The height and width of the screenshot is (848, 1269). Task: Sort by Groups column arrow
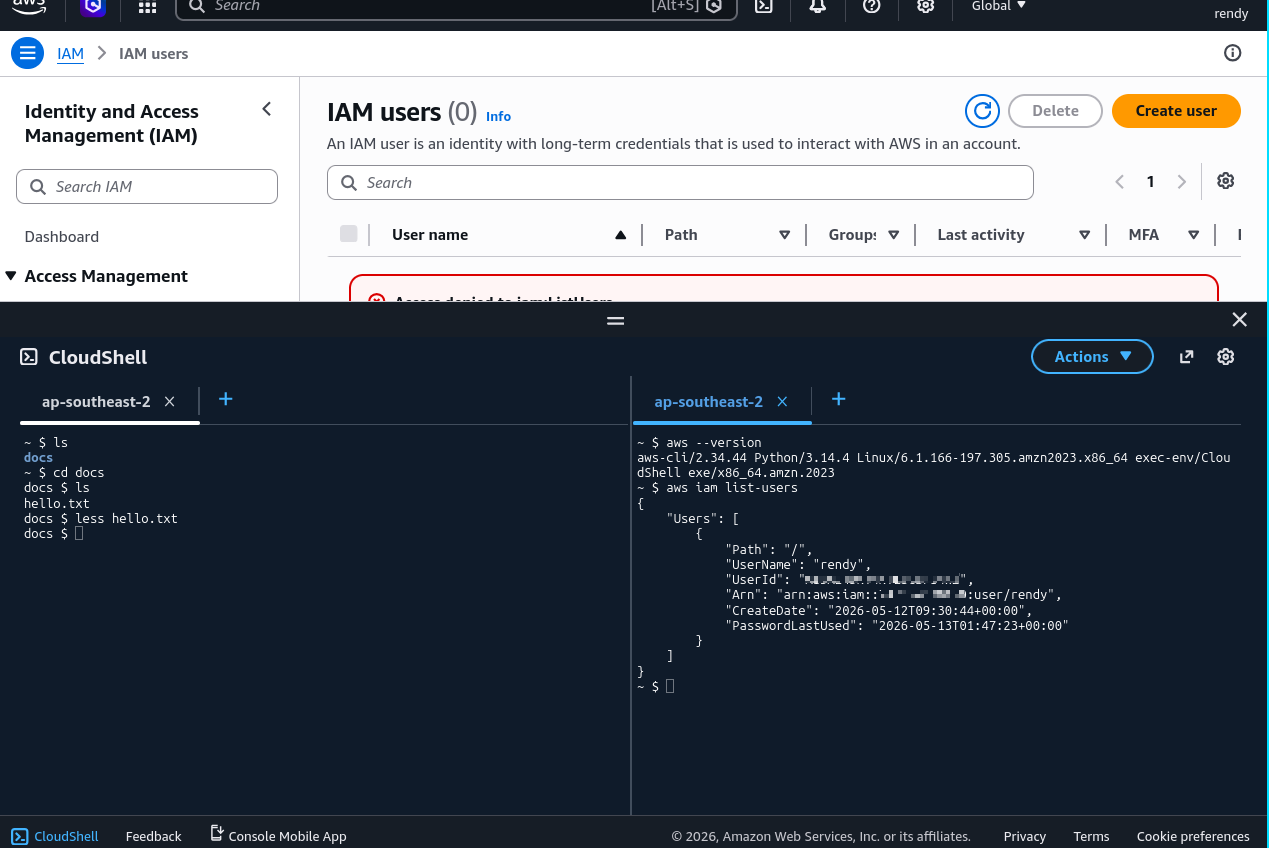[x=894, y=235]
